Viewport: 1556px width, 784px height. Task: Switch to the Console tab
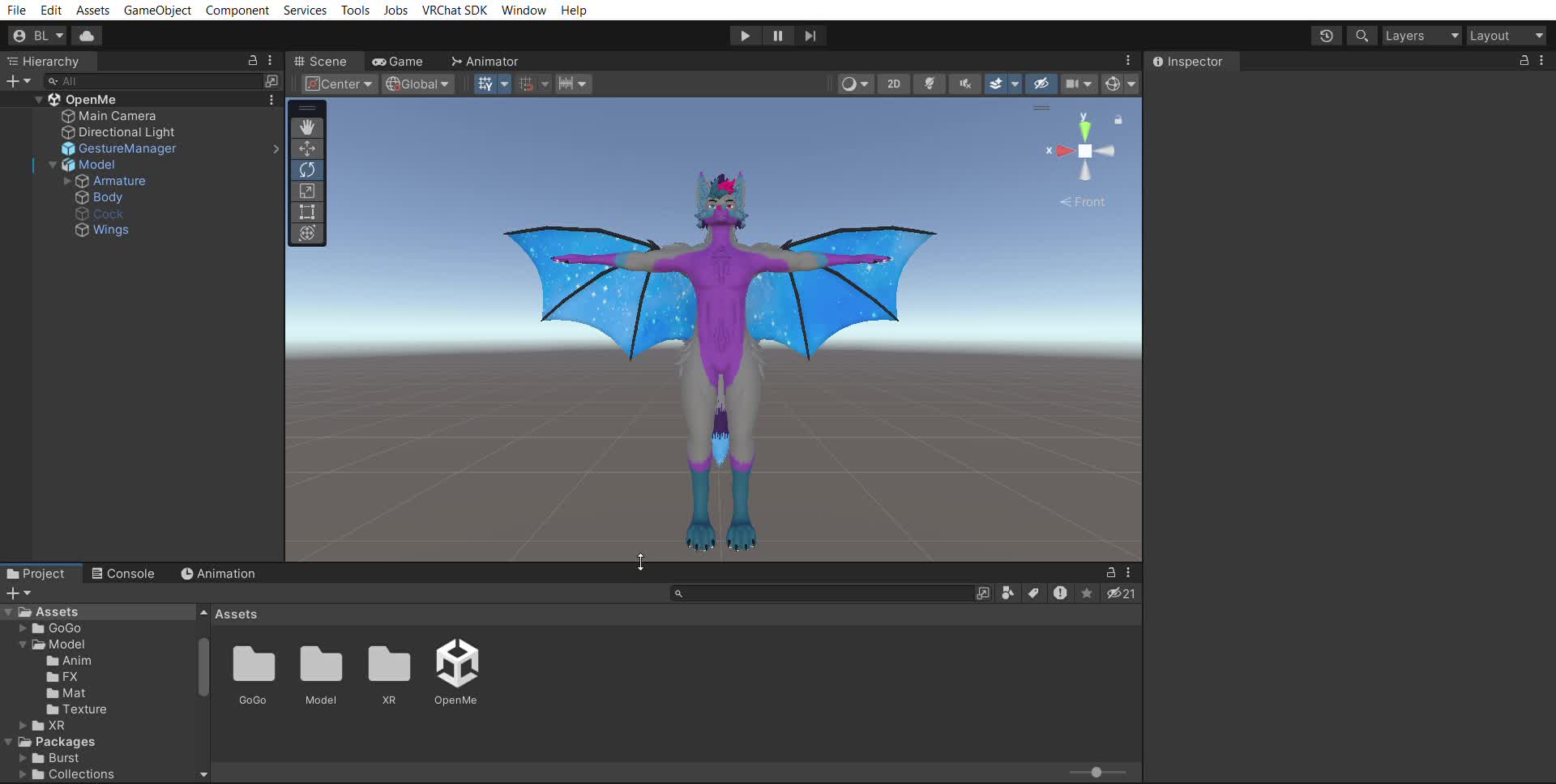pyautogui.click(x=123, y=573)
